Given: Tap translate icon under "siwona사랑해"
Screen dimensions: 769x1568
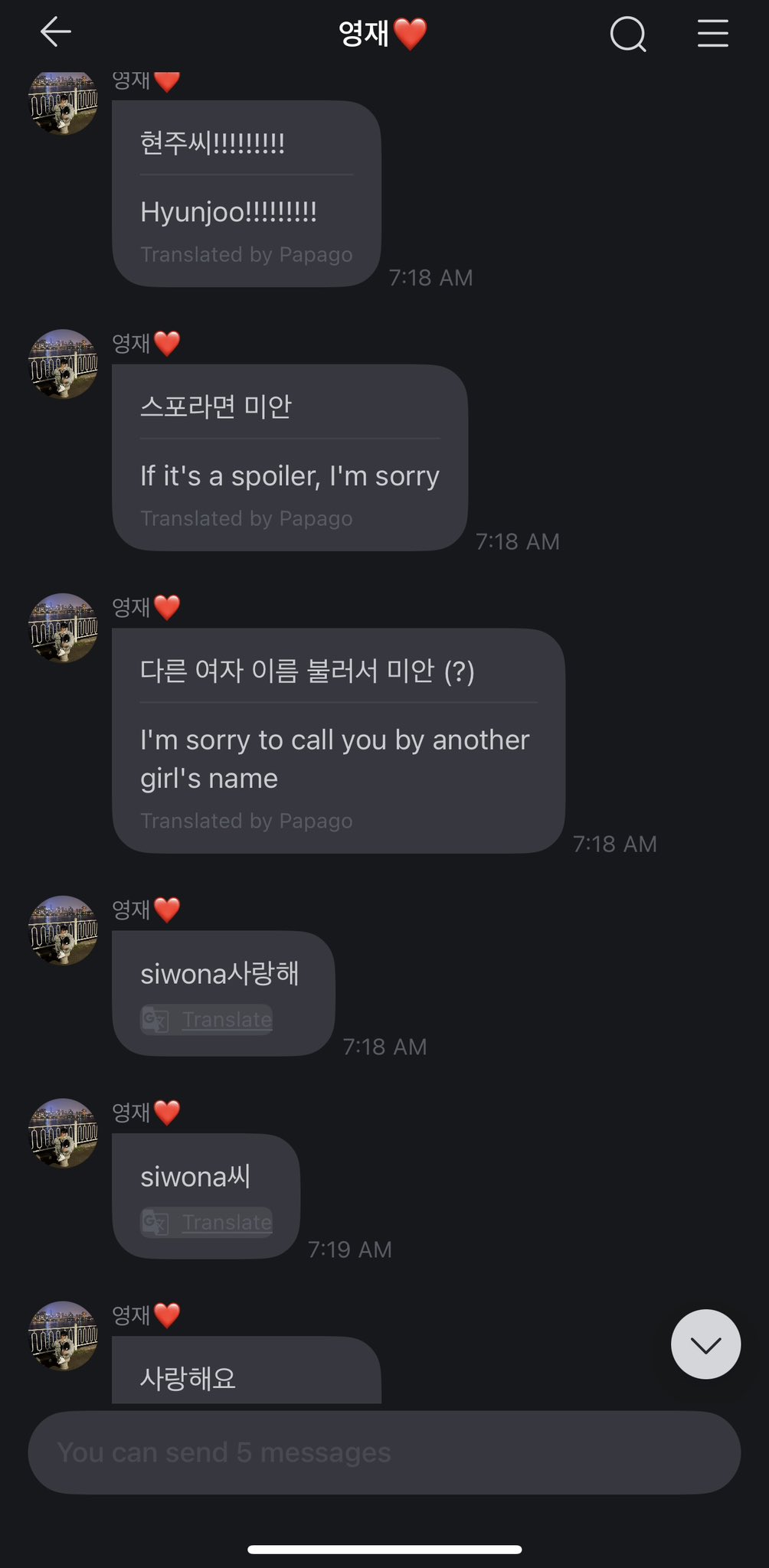Looking at the screenshot, I should coord(155,1020).
